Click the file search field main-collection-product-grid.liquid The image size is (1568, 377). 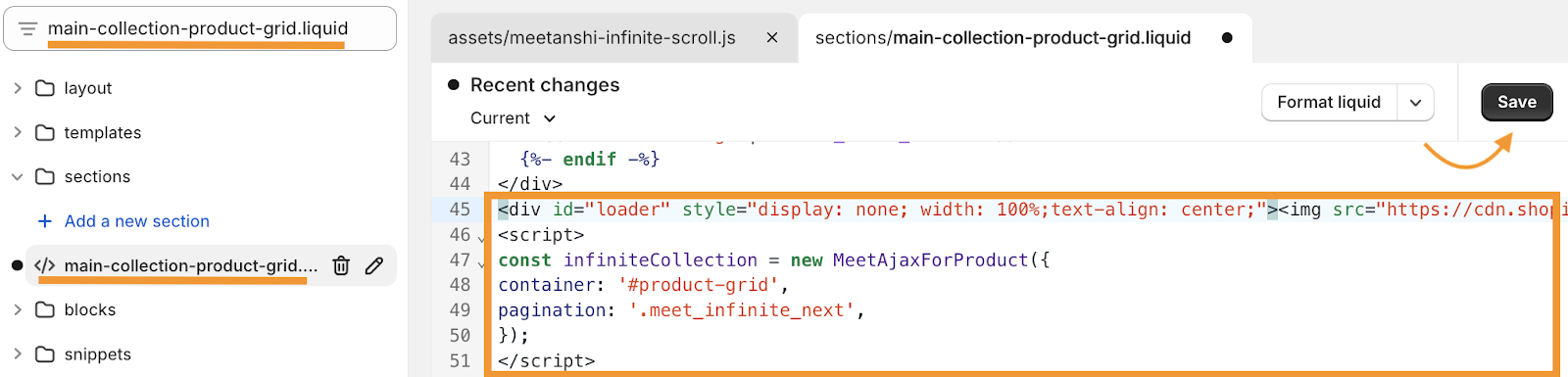pyautogui.click(x=200, y=28)
